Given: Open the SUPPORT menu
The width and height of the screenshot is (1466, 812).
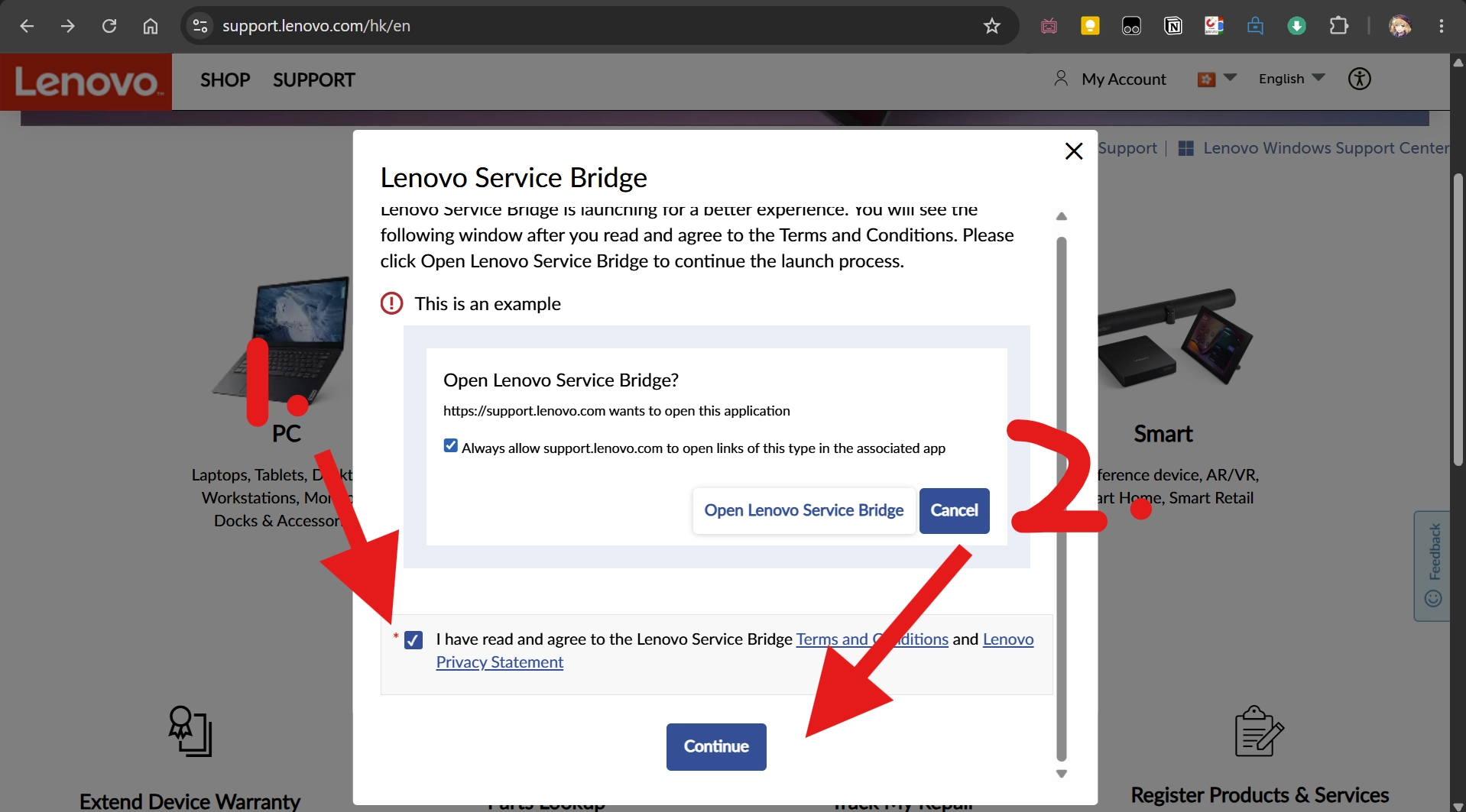Looking at the screenshot, I should (314, 80).
